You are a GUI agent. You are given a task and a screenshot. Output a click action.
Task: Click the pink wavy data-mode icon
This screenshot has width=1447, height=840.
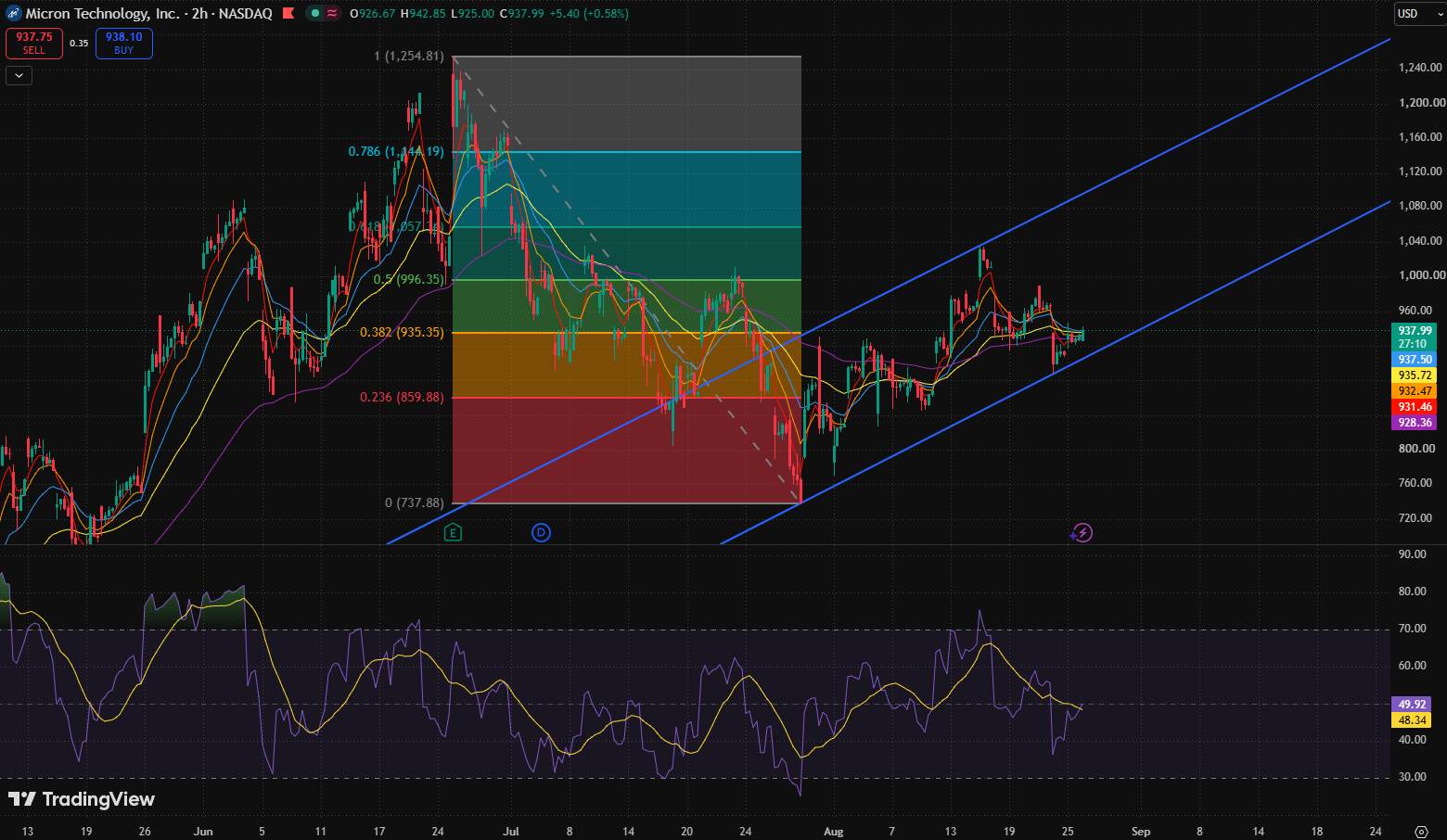(x=332, y=14)
